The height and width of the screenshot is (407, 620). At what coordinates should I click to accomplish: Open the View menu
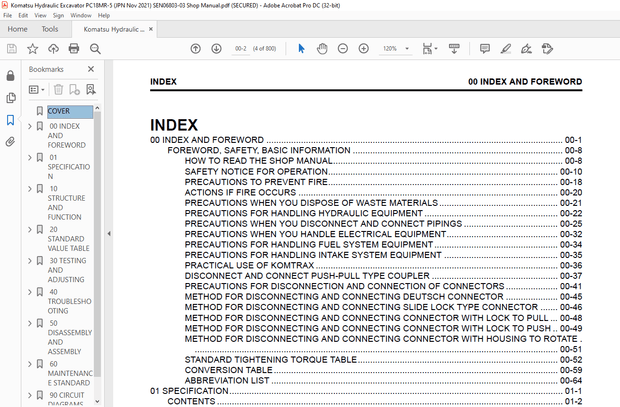click(x=40, y=15)
